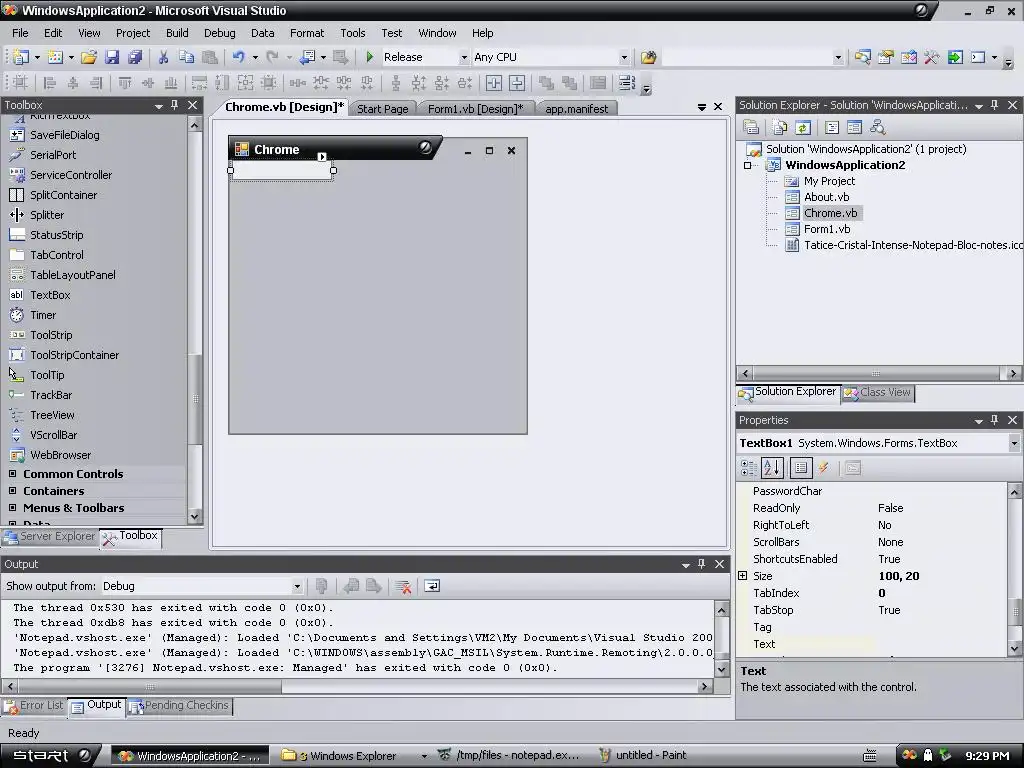Switch to app.manifest tab
This screenshot has width=1024, height=768.
tap(577, 109)
